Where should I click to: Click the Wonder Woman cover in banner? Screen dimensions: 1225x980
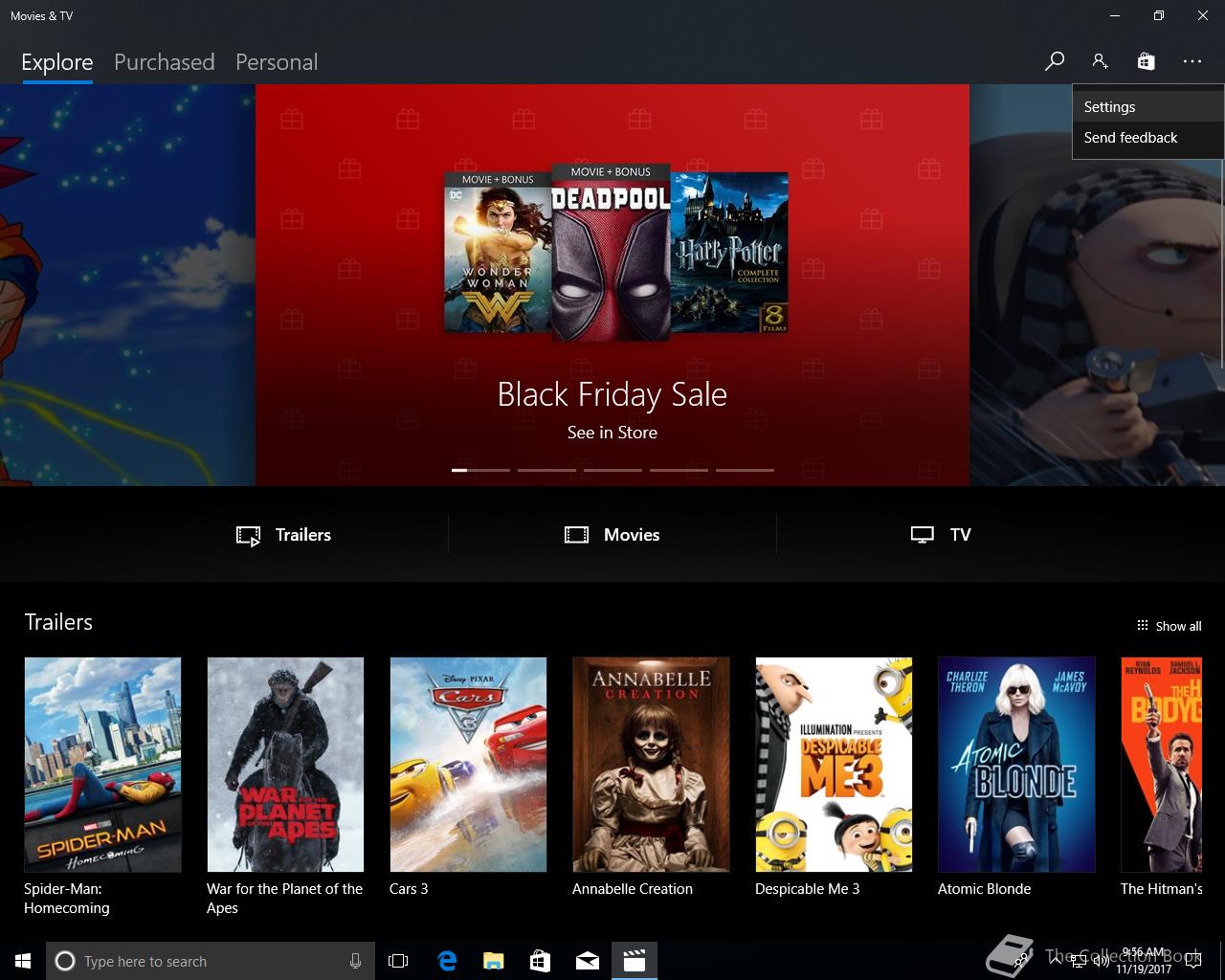(x=498, y=252)
